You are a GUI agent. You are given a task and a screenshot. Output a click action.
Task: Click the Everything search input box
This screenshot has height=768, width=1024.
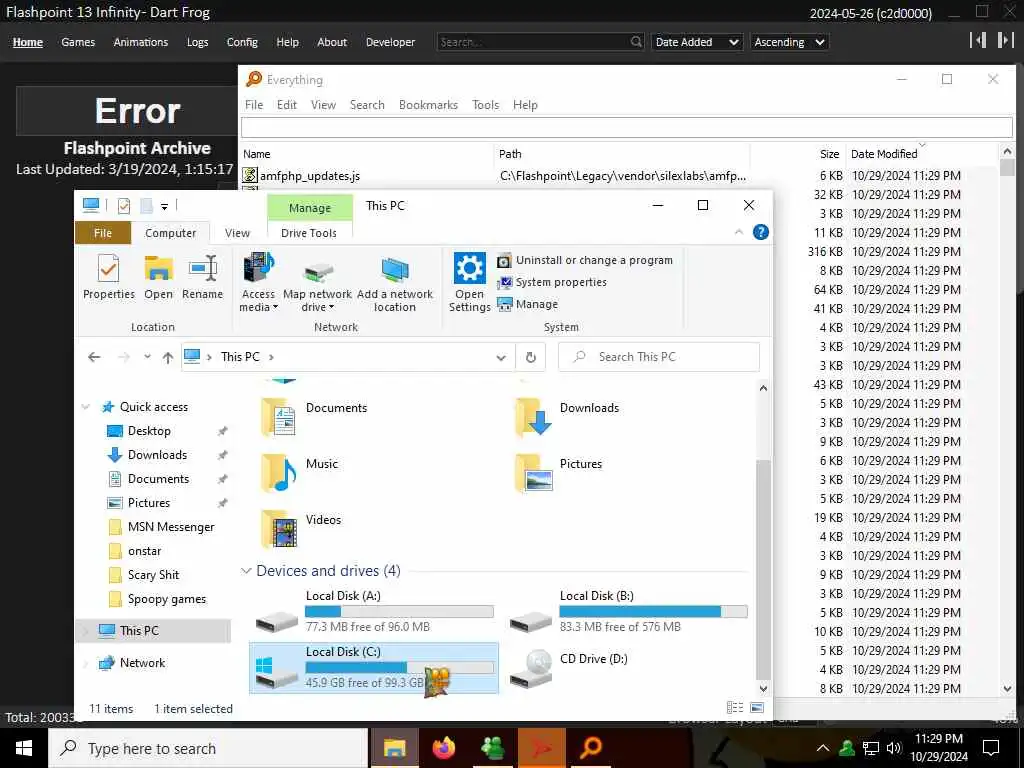(x=627, y=127)
